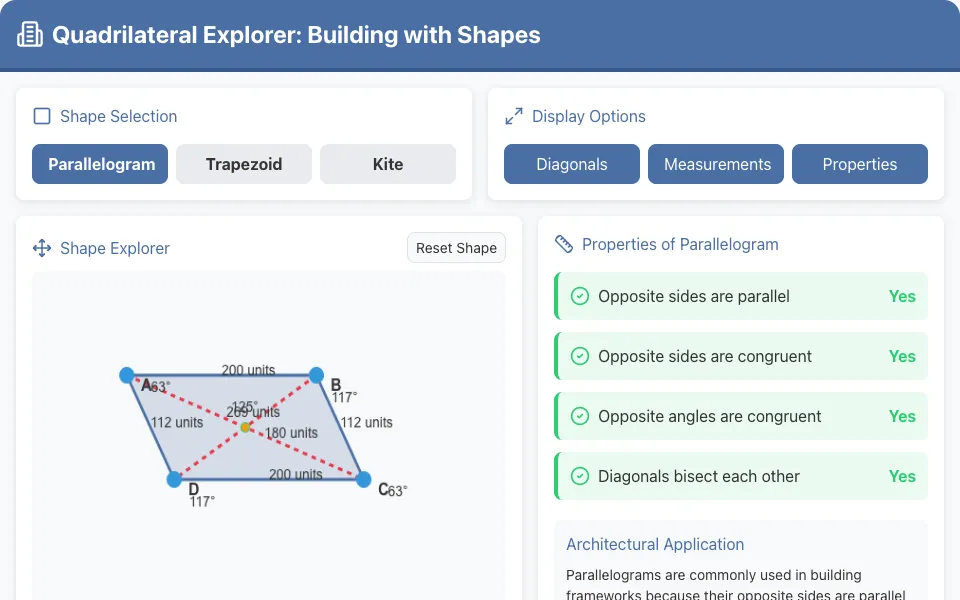Click the ruler icon beside Properties of Parallelogram

coord(563,244)
